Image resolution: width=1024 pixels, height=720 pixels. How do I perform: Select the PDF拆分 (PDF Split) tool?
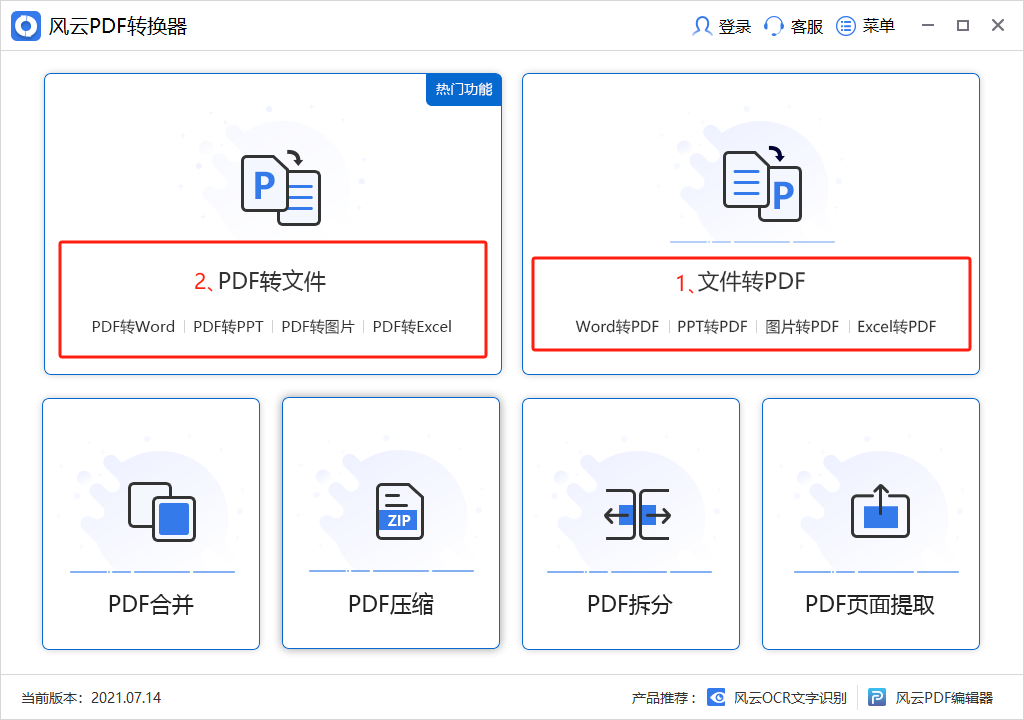pyautogui.click(x=630, y=523)
